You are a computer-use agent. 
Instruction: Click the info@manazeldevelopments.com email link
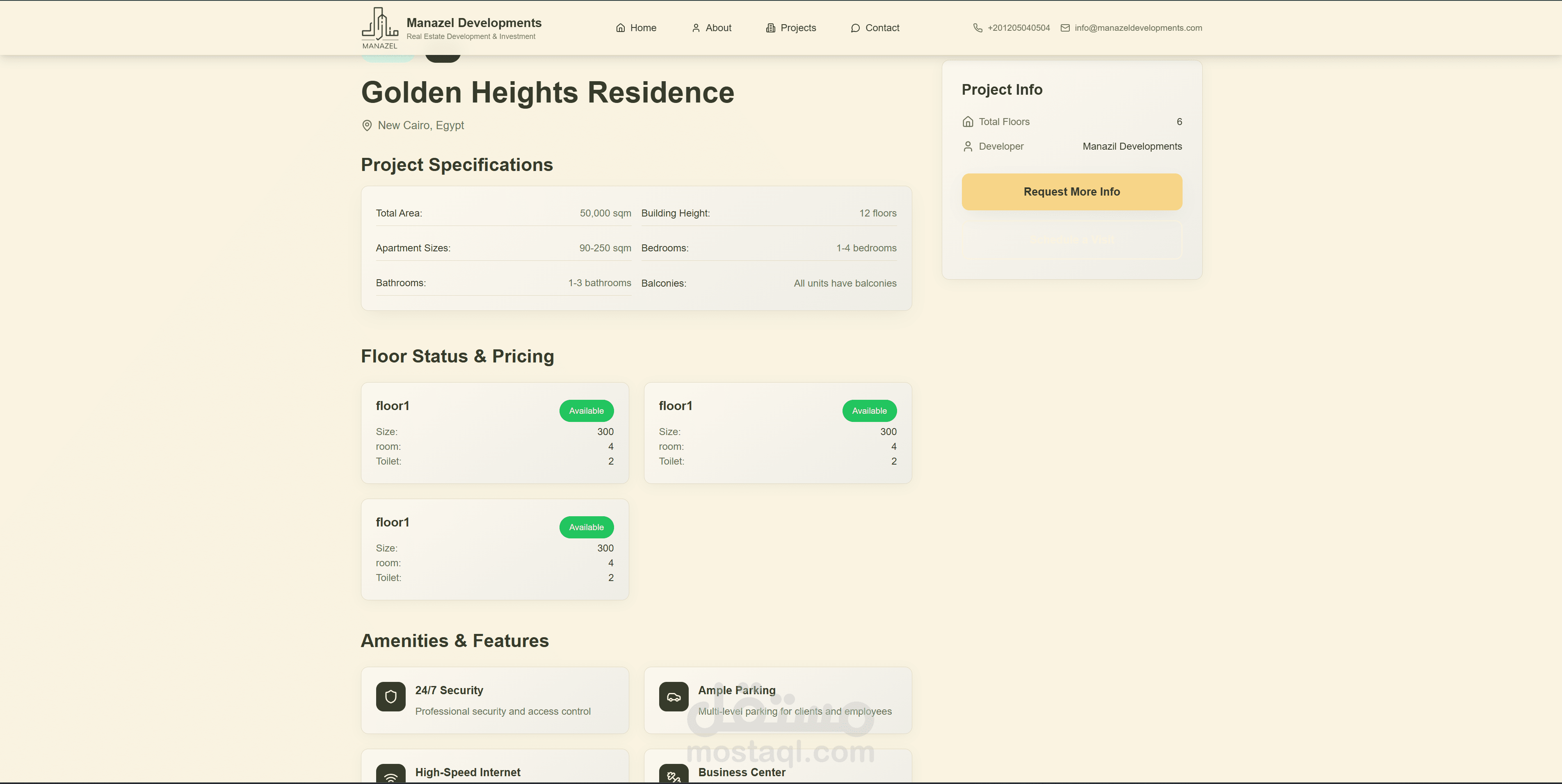[1137, 28]
